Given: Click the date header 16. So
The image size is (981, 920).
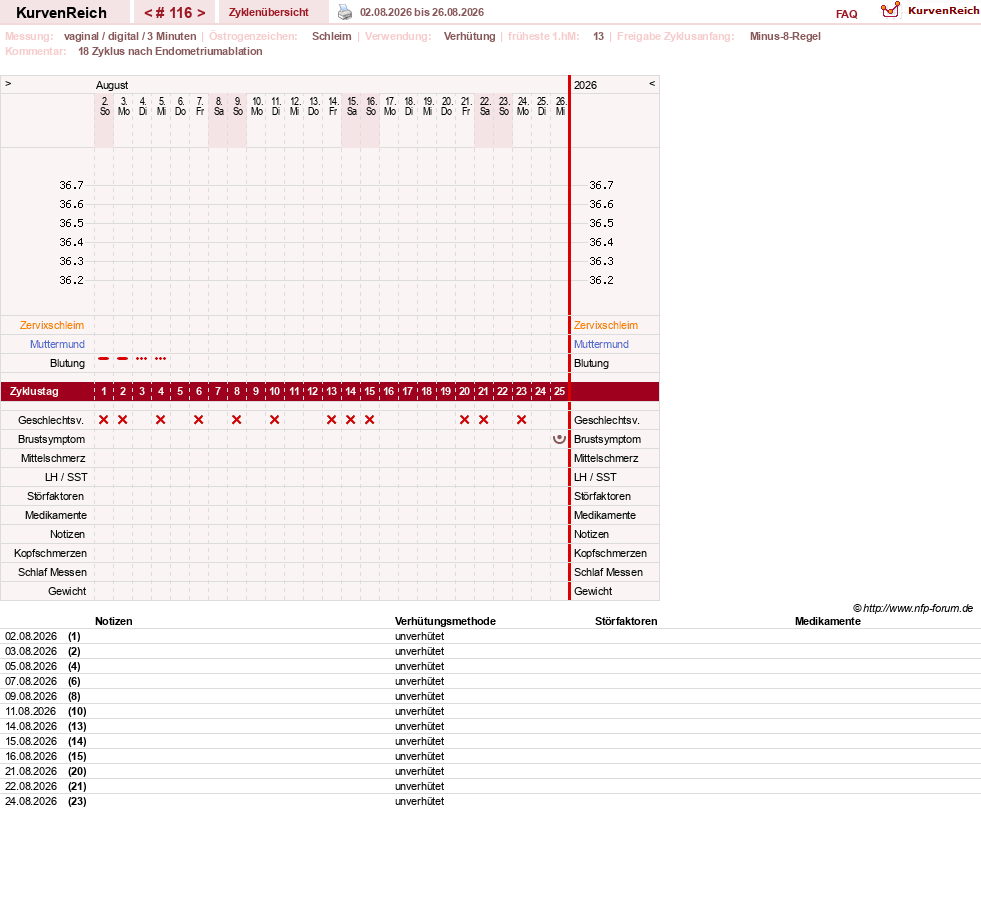Looking at the screenshot, I should click(x=371, y=106).
